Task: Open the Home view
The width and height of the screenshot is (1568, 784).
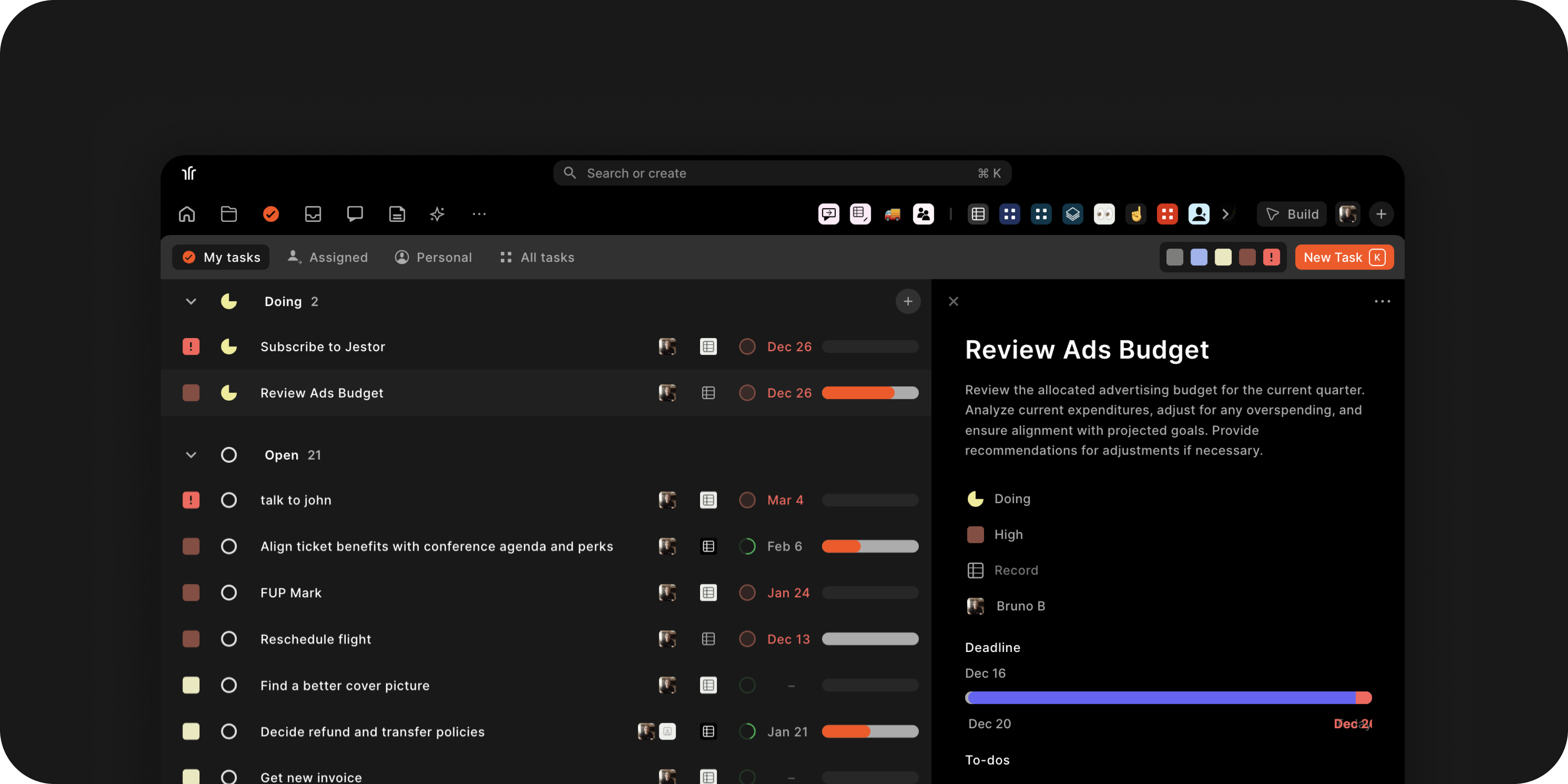Action: 186,214
